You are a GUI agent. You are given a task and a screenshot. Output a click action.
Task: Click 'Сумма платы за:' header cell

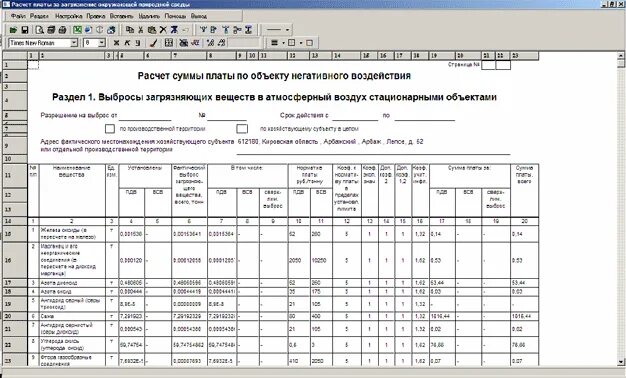click(x=470, y=176)
